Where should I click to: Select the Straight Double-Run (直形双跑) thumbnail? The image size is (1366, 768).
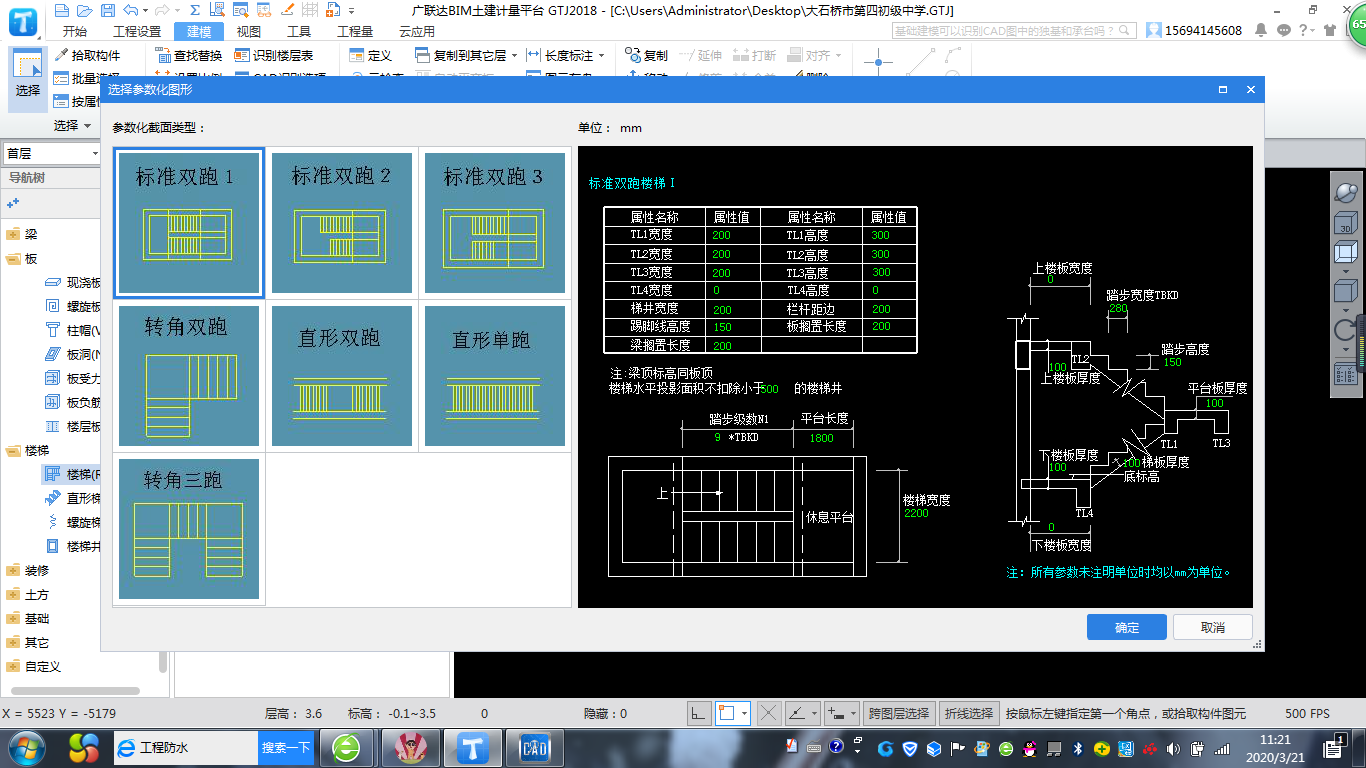[342, 376]
